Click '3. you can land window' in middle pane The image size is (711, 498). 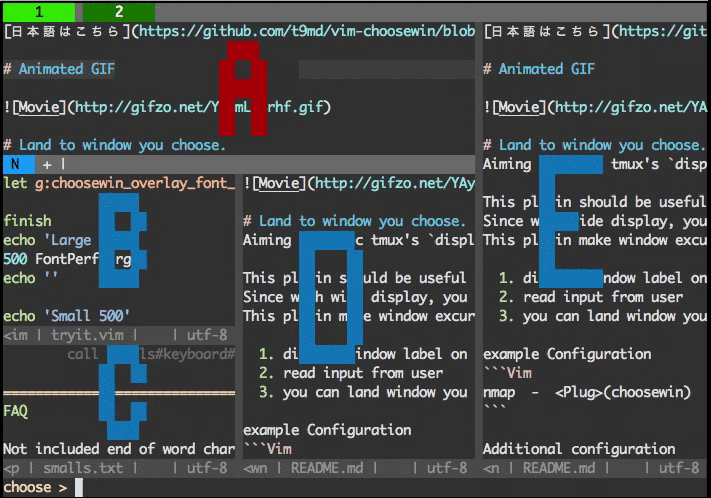pos(363,392)
